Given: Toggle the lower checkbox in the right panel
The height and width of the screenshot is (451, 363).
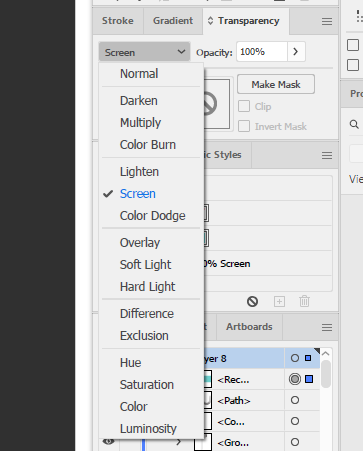Looking at the screenshot, I should tap(353, 65).
